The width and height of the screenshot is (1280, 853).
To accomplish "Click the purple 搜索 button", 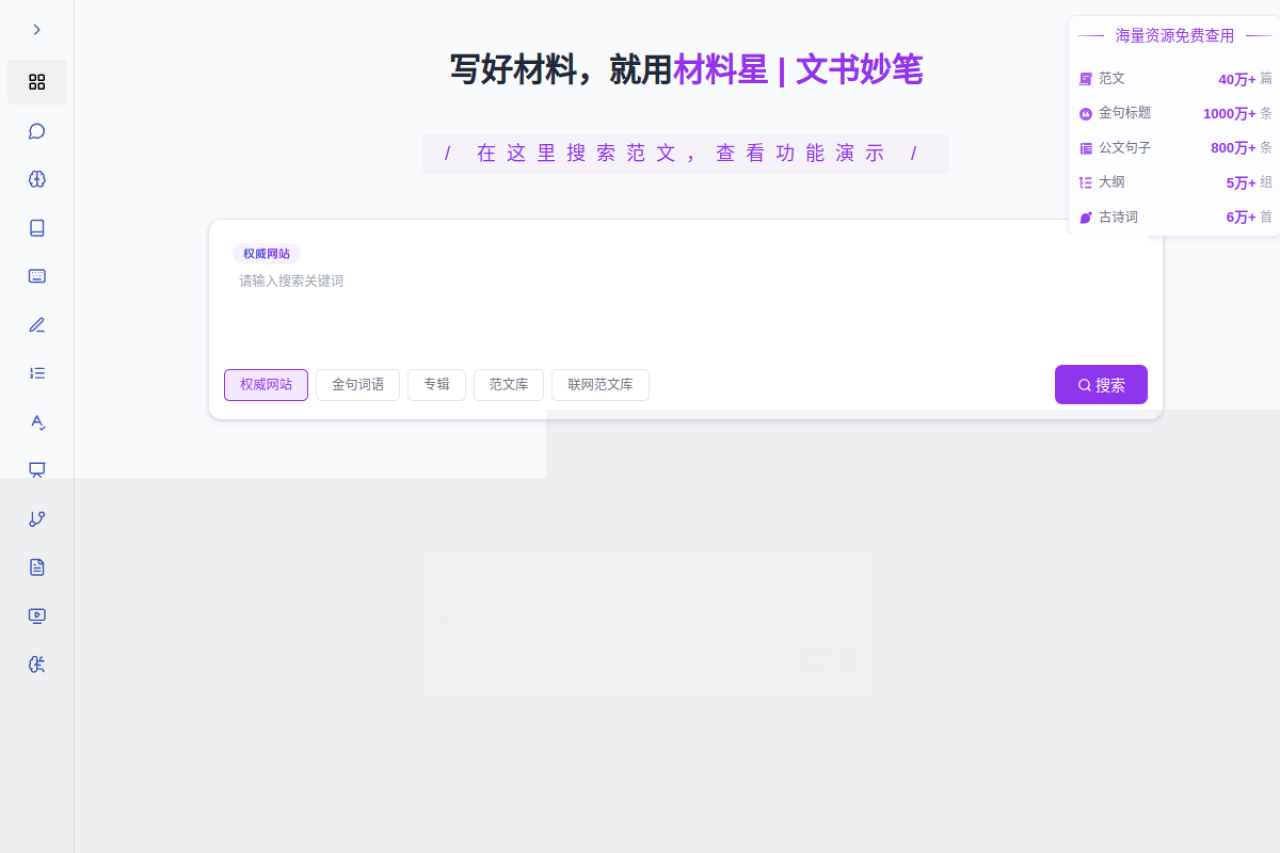I will click(x=1100, y=385).
